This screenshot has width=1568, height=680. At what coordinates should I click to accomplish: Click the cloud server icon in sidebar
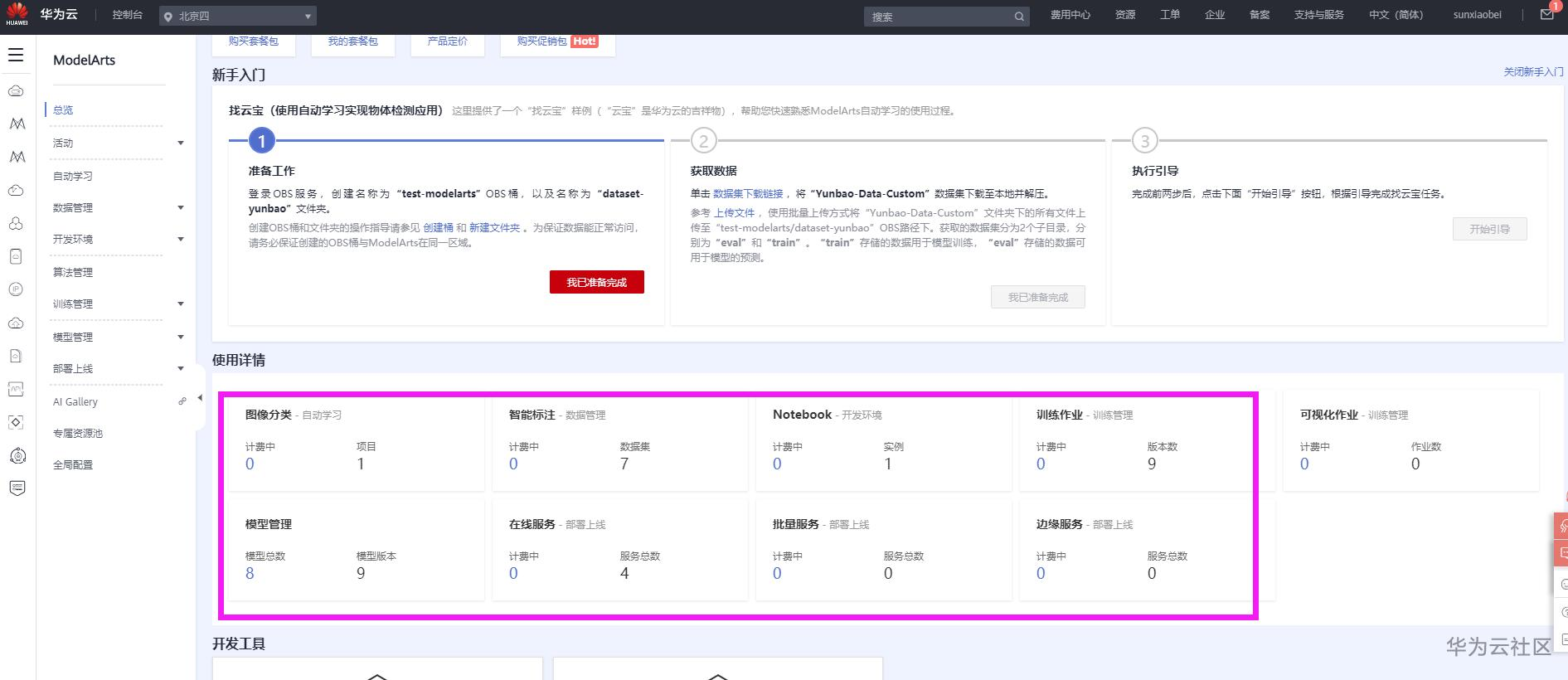click(16, 90)
